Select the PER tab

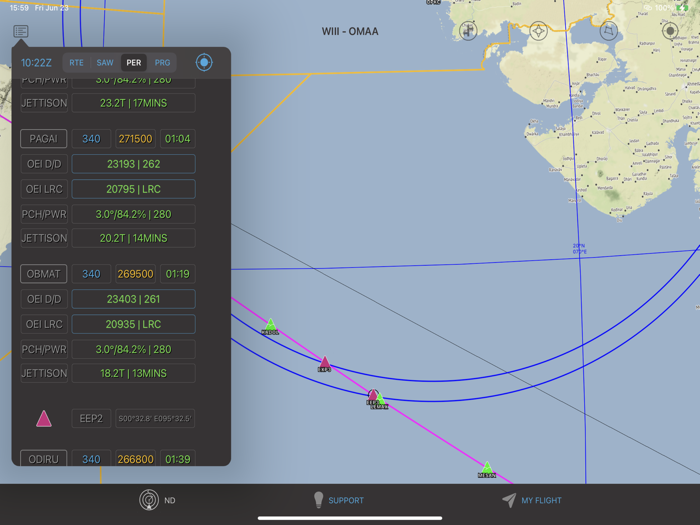point(133,62)
